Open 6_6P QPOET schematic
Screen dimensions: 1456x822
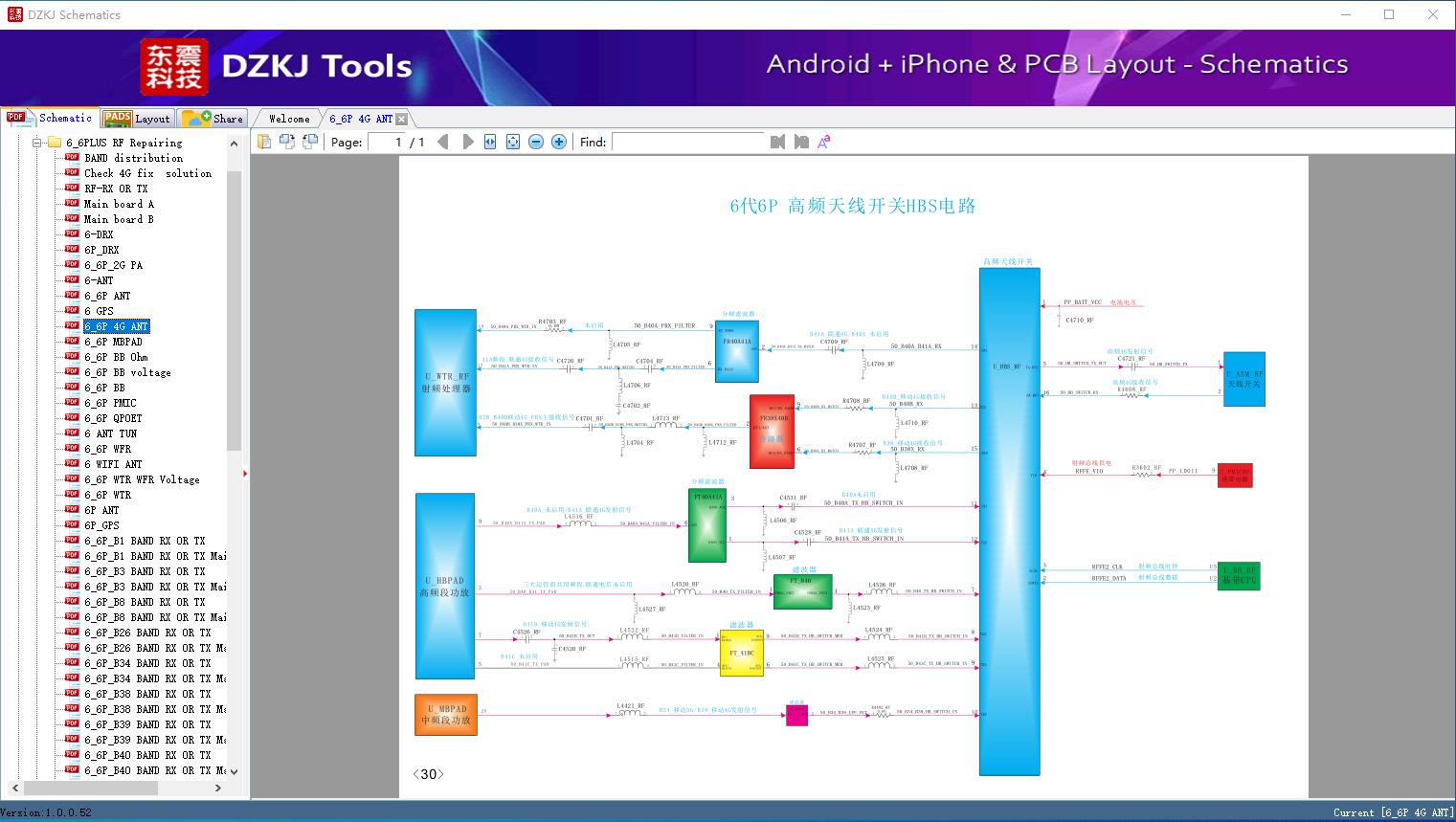[113, 418]
